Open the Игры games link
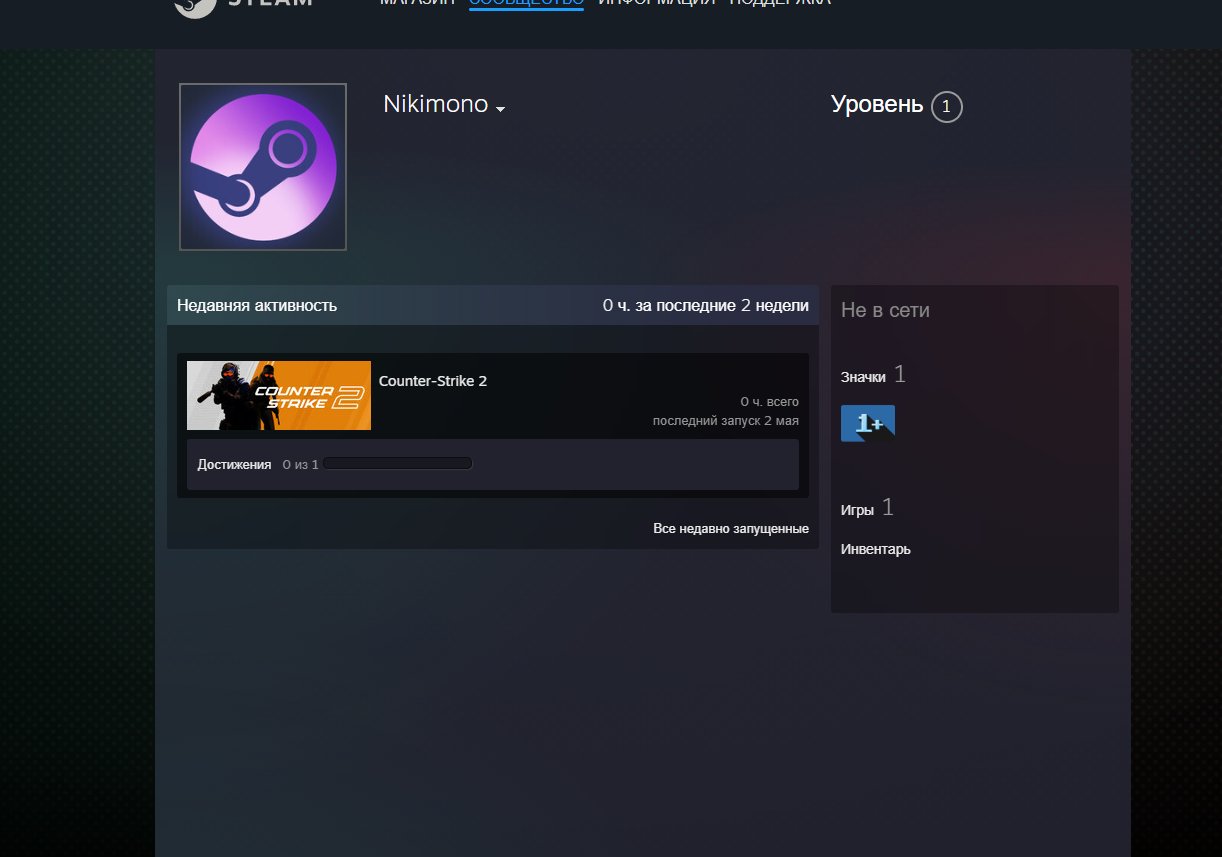 [x=857, y=510]
